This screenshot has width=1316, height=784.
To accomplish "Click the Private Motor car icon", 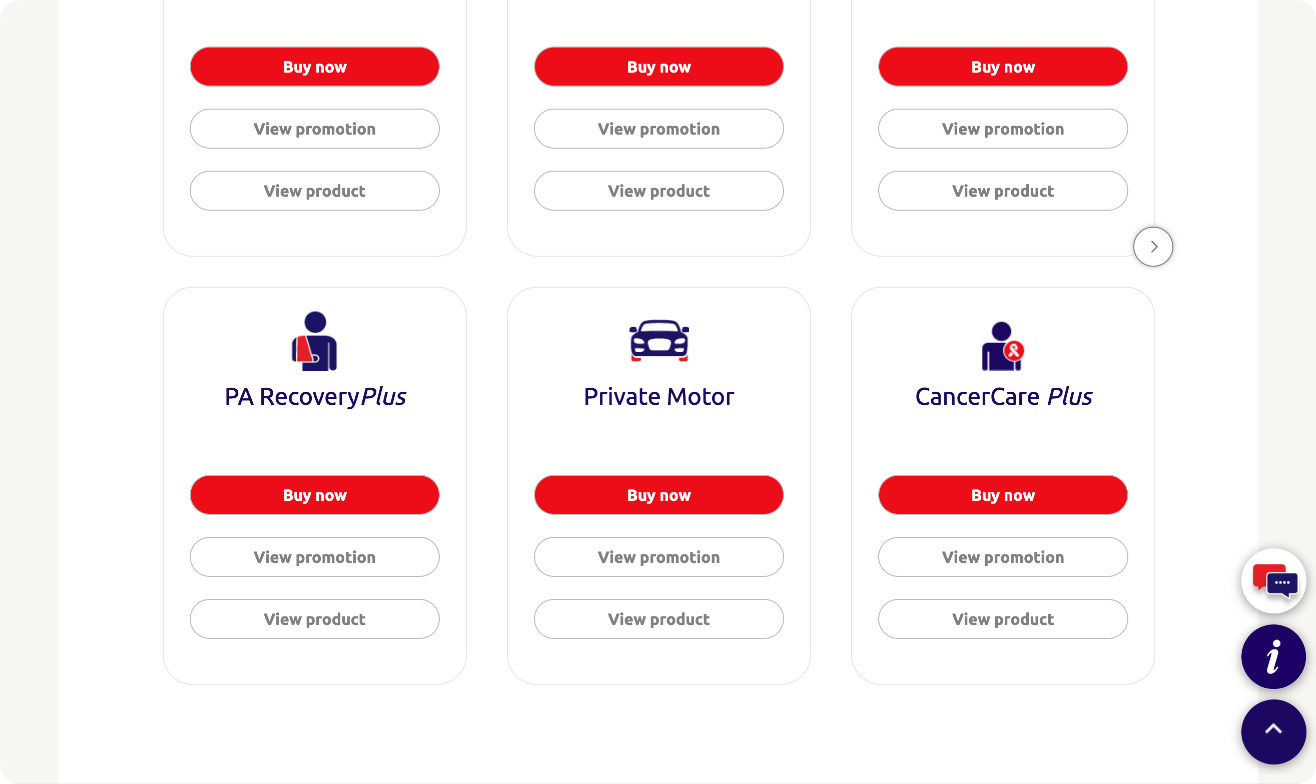I will [x=659, y=341].
